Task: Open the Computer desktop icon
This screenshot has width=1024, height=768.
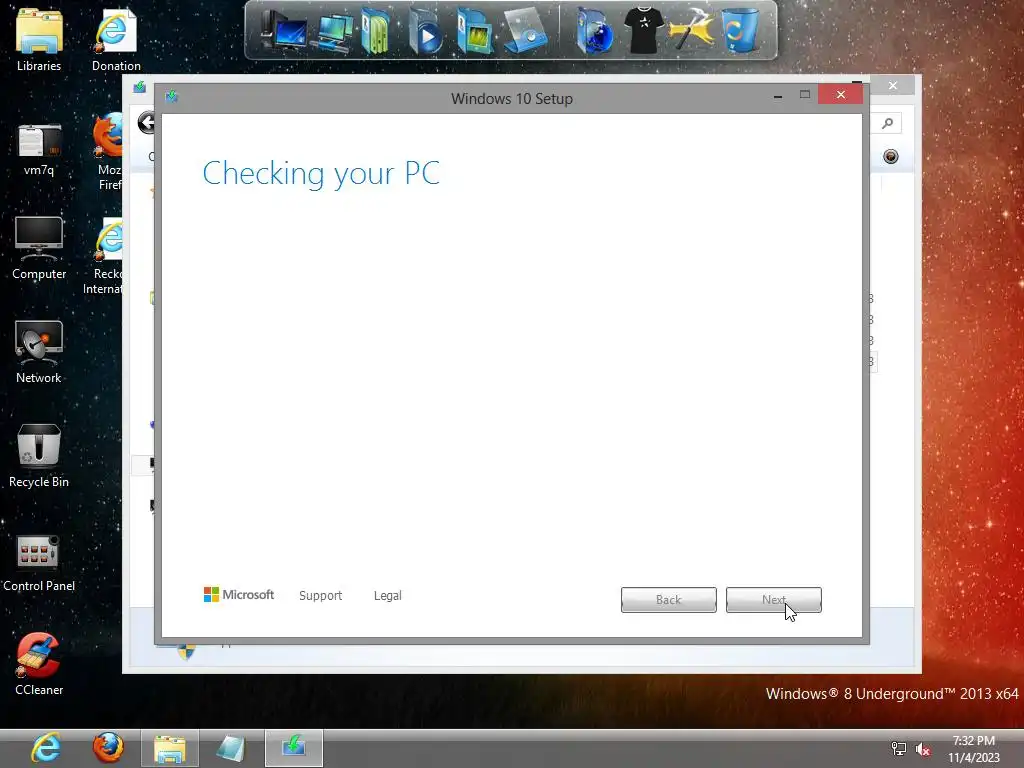Action: pos(39,248)
